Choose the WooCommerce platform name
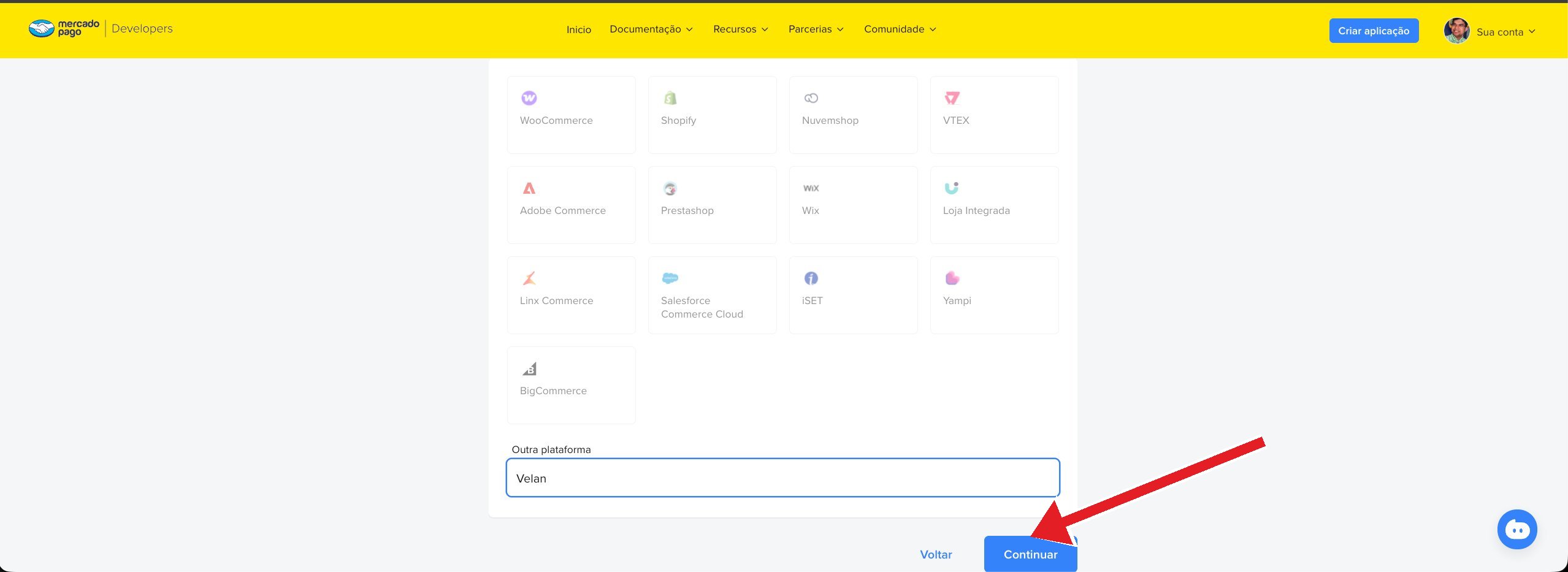This screenshot has height=572, width=1568. click(x=556, y=120)
